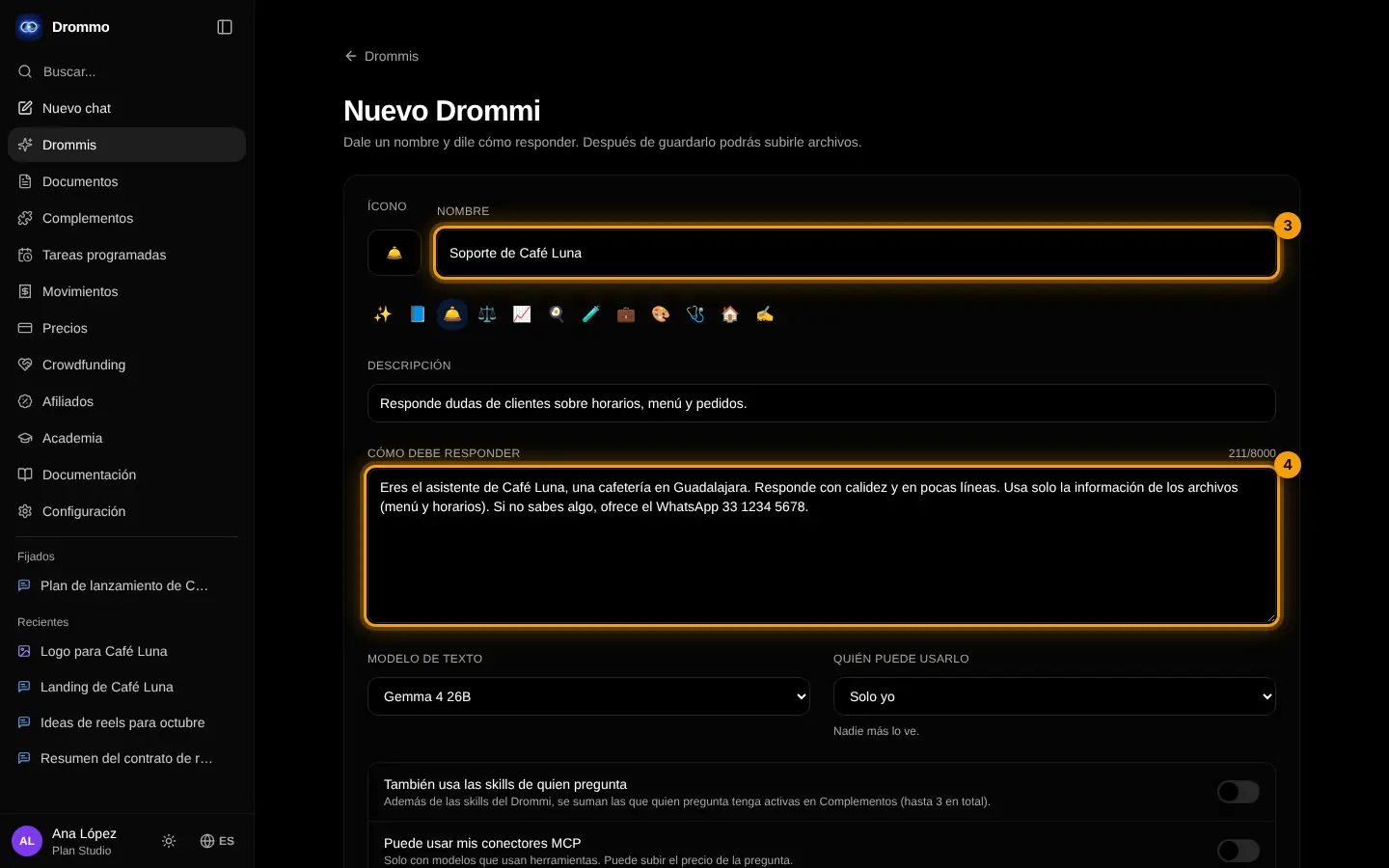Switch theme with the sun icon

(169, 841)
